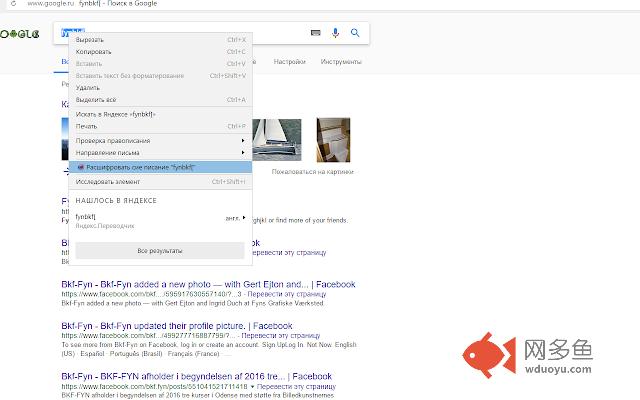640x400 pixels.
Task: Start voice search with microphone icon
Action: click(336, 33)
